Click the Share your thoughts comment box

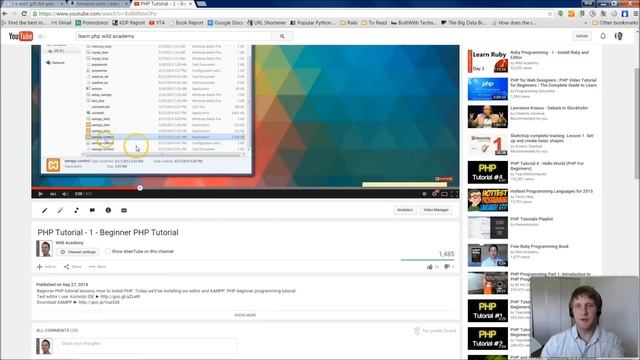146,345
